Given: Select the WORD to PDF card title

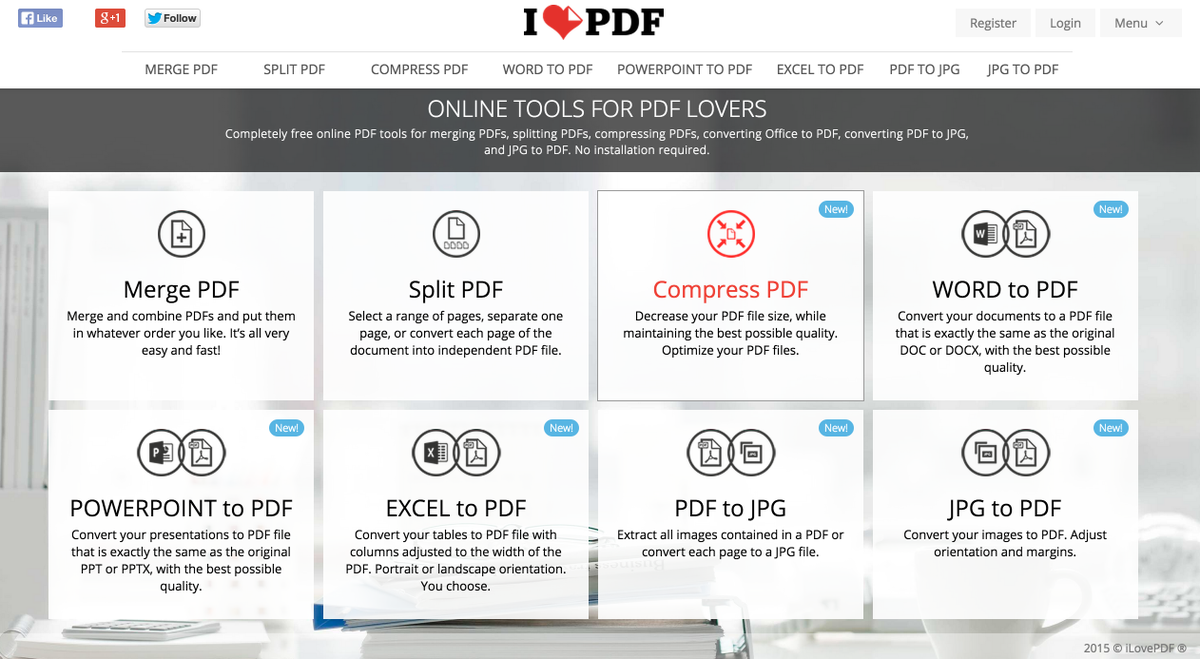Looking at the screenshot, I should click(x=1005, y=290).
